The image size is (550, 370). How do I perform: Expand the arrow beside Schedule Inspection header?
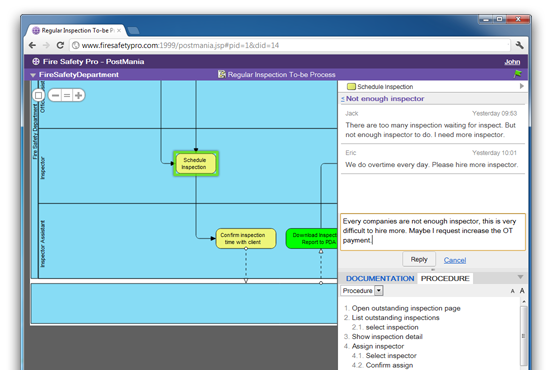click(522, 86)
